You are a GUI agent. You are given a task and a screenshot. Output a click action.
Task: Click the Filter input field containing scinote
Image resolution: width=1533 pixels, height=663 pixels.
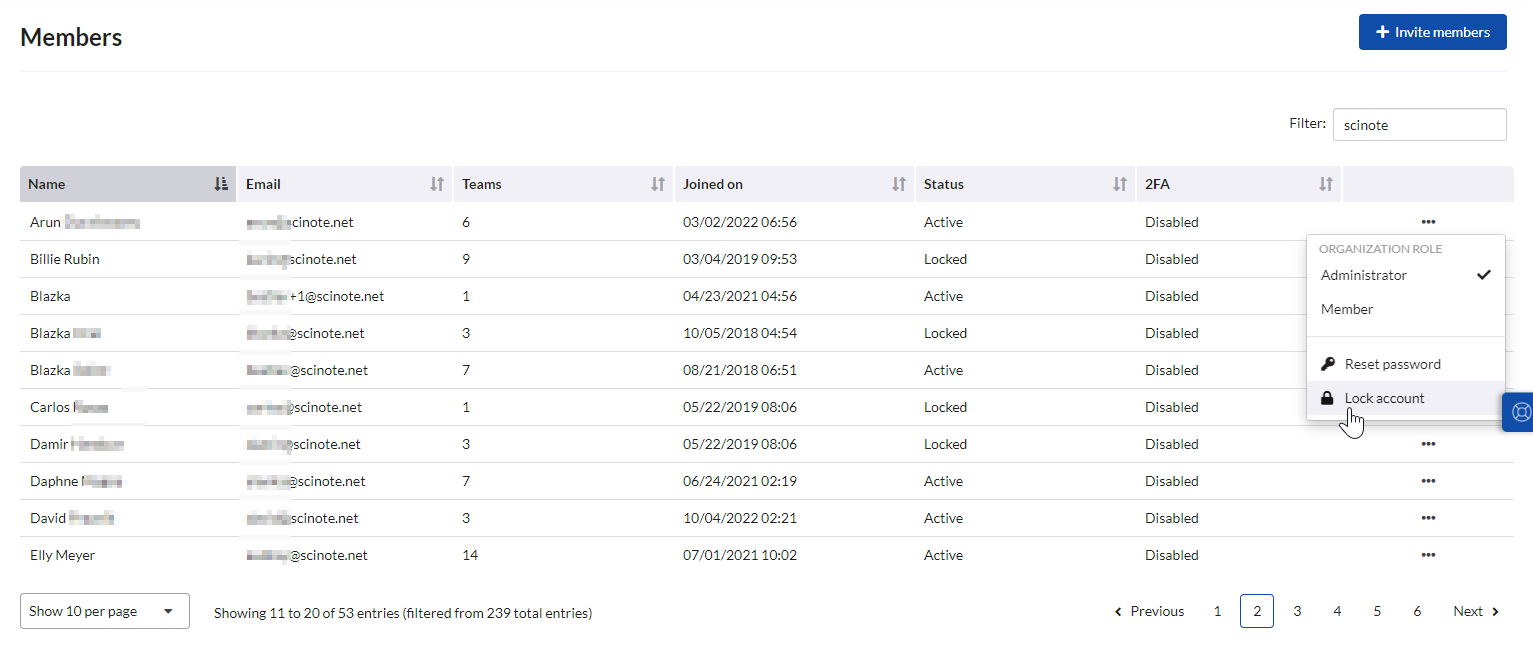(1419, 125)
